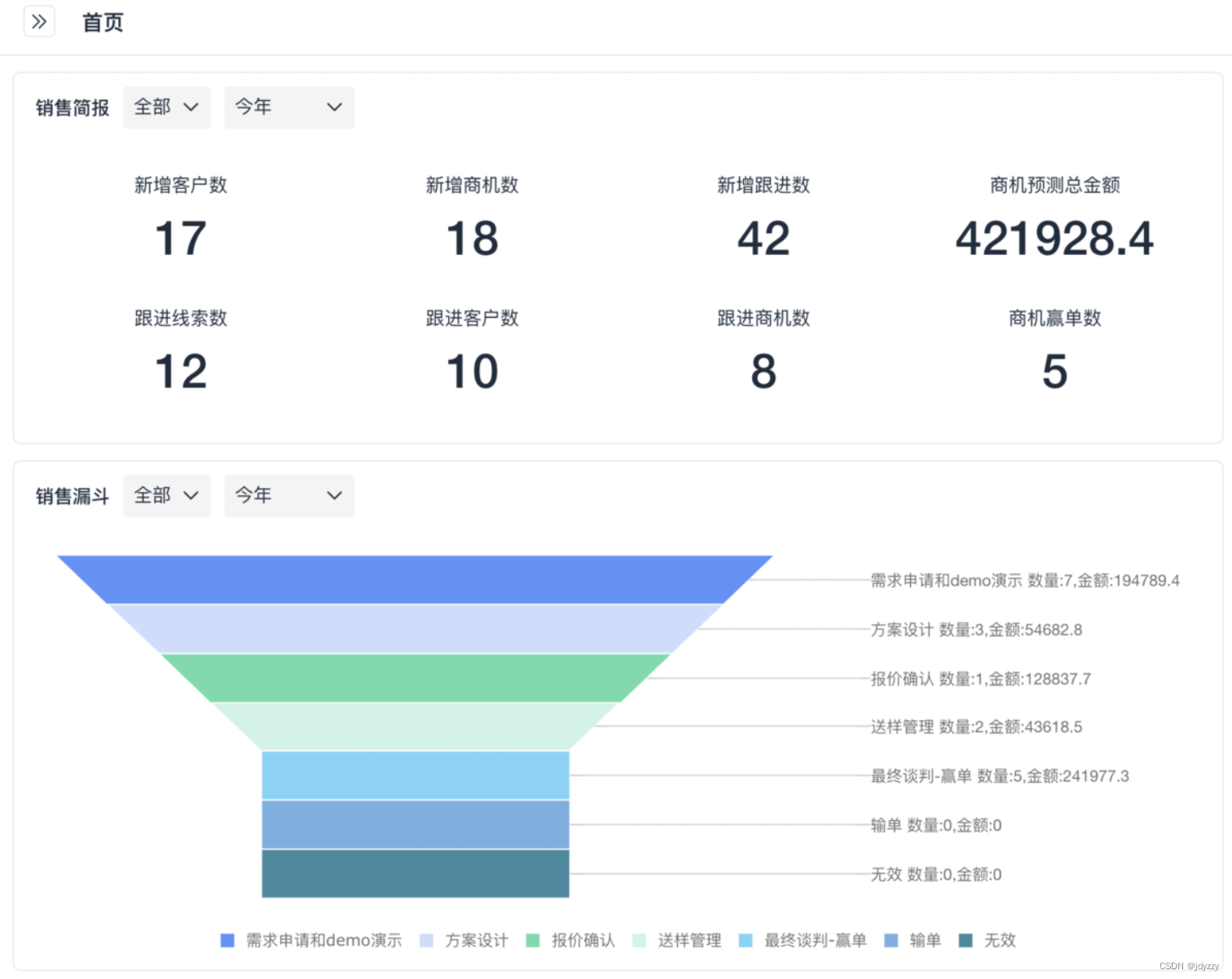Click the light lavender 方案设计 funnel segment
Viewport: 1232px width, 979px height.
415,629
